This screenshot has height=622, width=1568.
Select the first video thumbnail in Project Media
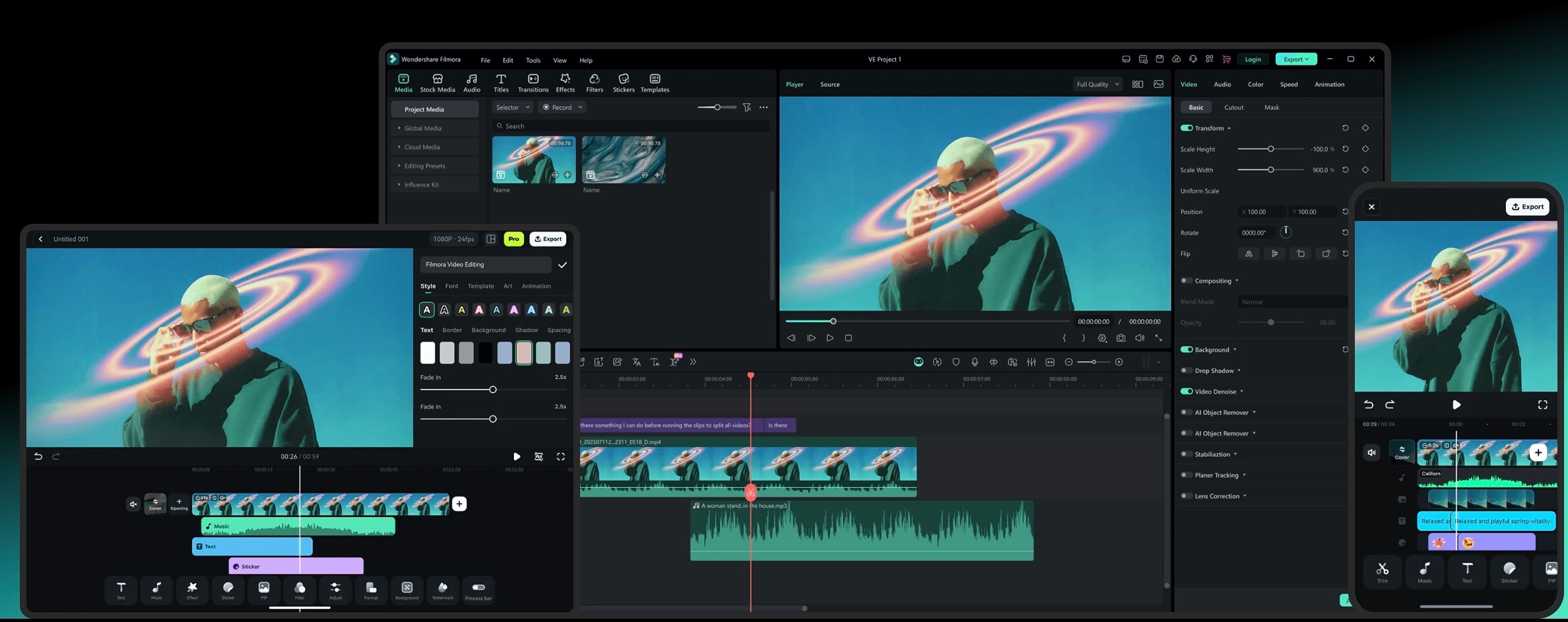click(533, 158)
